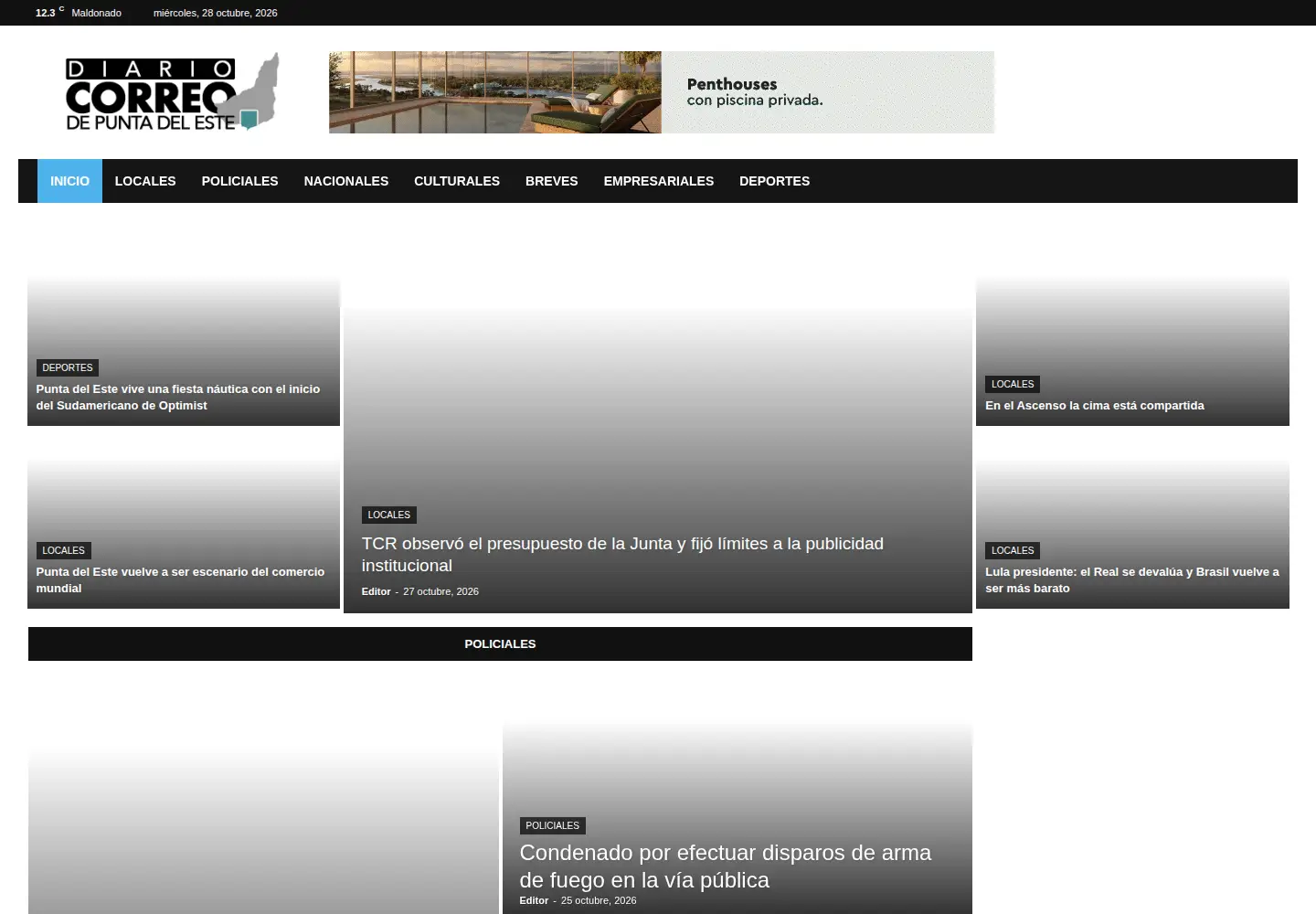The image size is (1316, 914).
Task: Open the LOCALES navigation section
Action: [145, 181]
